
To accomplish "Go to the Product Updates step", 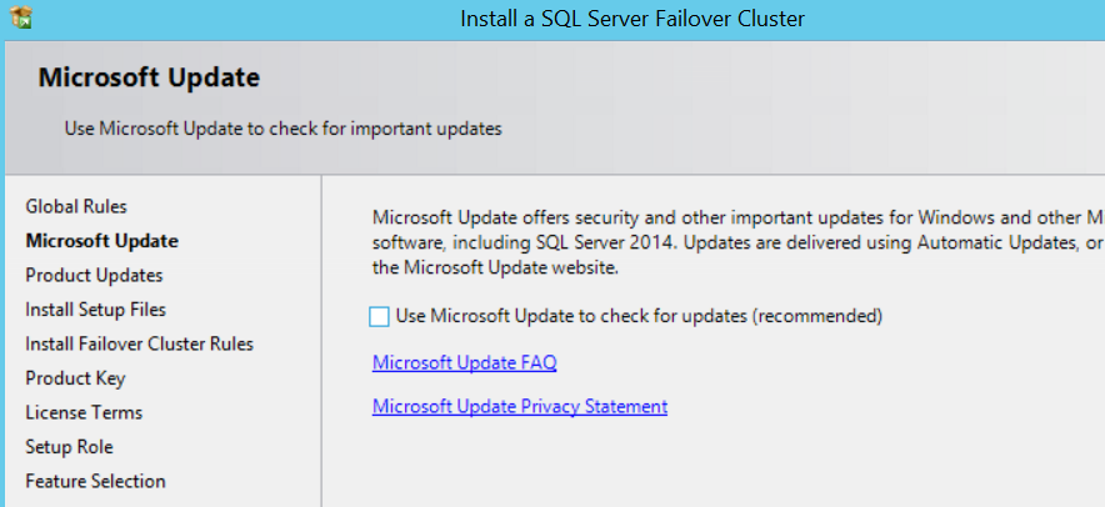I will [x=94, y=276].
